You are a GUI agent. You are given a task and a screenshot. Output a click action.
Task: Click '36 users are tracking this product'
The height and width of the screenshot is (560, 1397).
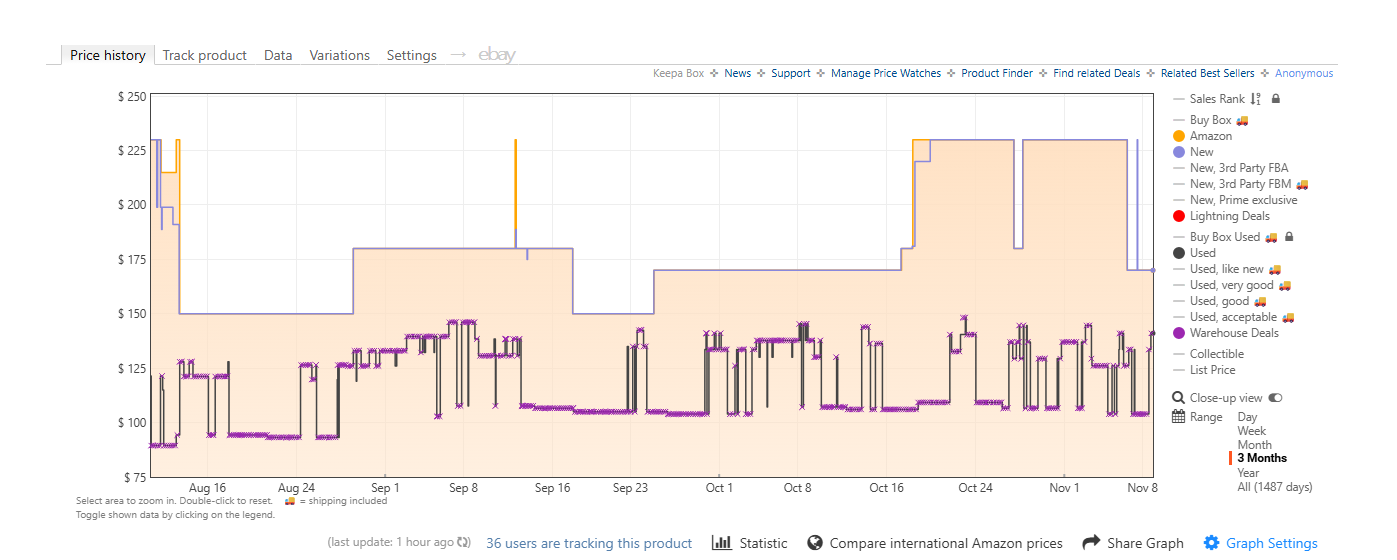coord(589,543)
